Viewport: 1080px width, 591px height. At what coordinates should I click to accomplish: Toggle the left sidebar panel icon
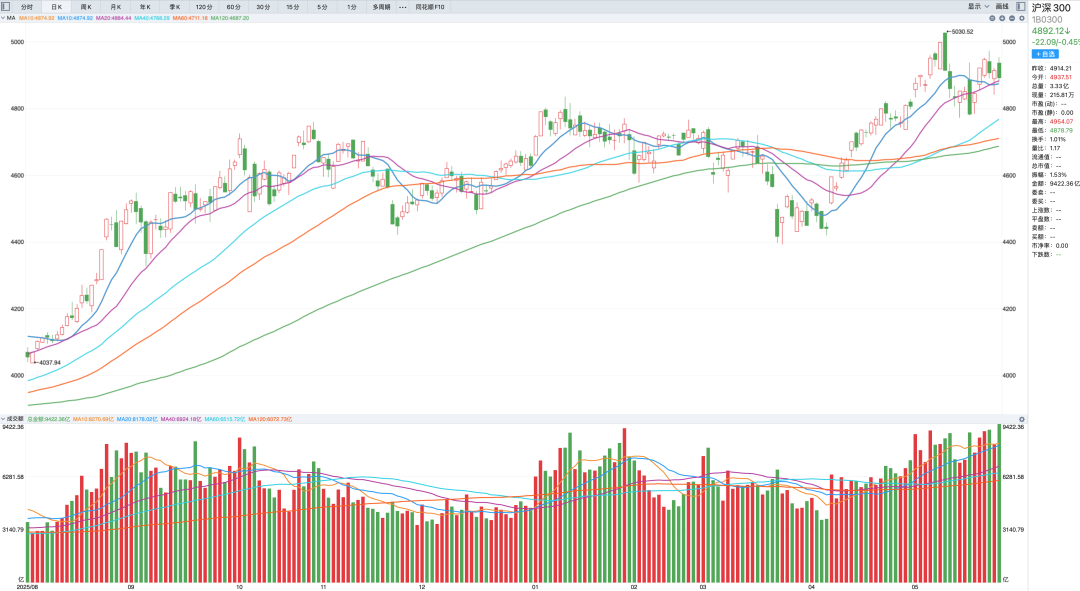tap(6, 7)
